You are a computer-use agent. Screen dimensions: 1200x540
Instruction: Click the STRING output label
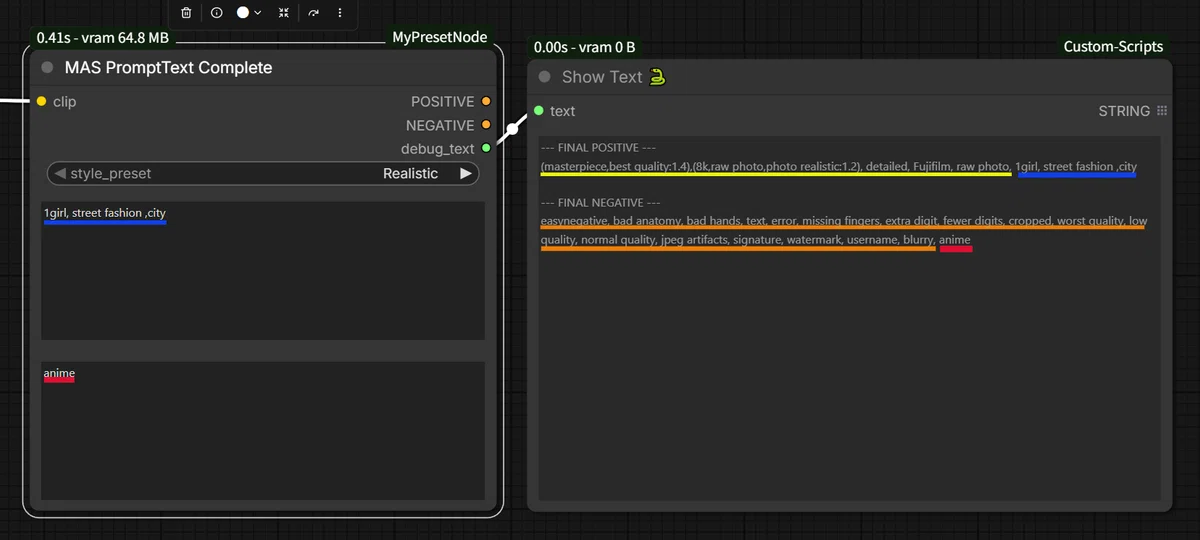pos(1124,111)
